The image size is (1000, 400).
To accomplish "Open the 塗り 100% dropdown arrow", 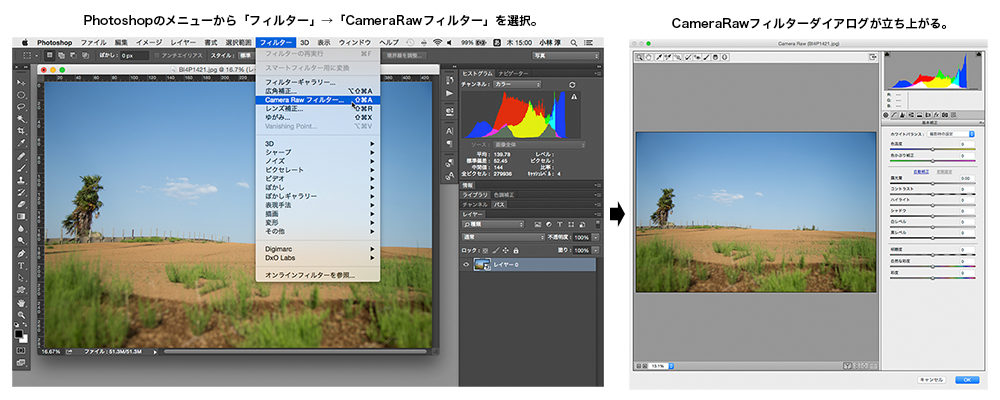I will [x=596, y=251].
